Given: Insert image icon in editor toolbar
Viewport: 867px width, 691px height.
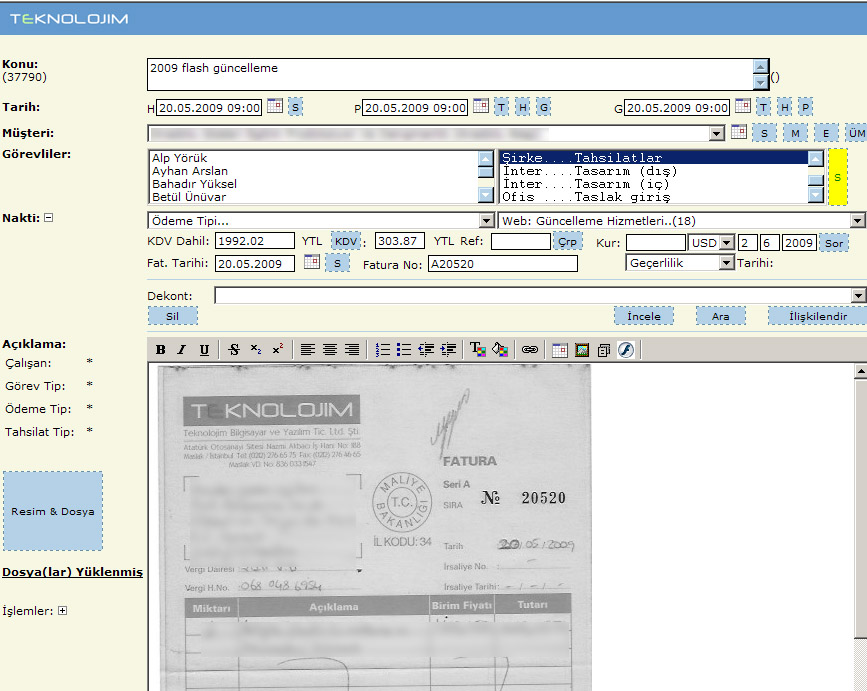Looking at the screenshot, I should tap(582, 350).
